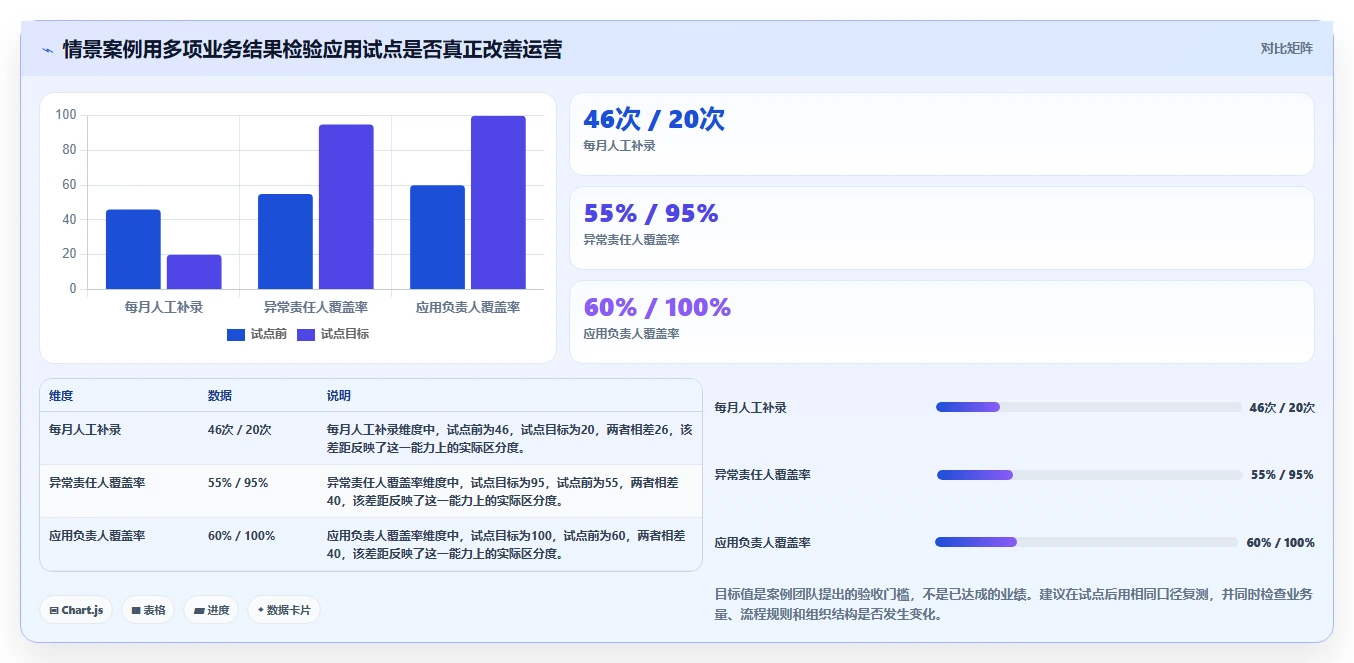Click the 46次 / 20次 table cell

[x=239, y=429]
